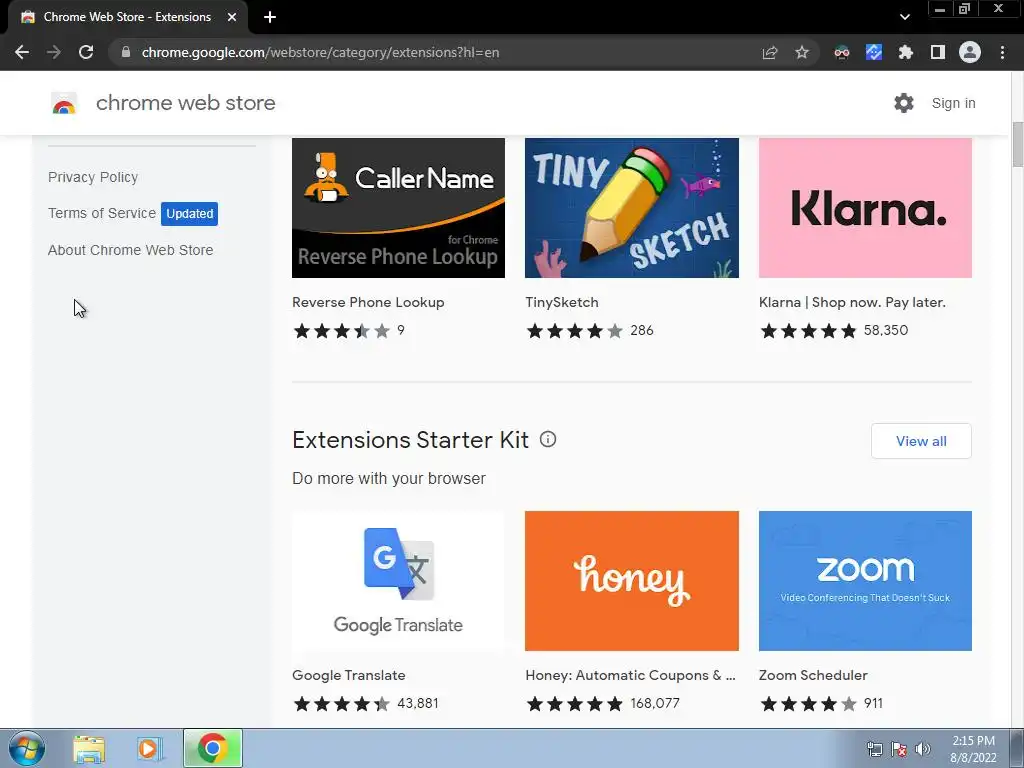Image resolution: width=1024 pixels, height=768 pixels.
Task: Share this page icon in address bar
Action: pyautogui.click(x=770, y=52)
